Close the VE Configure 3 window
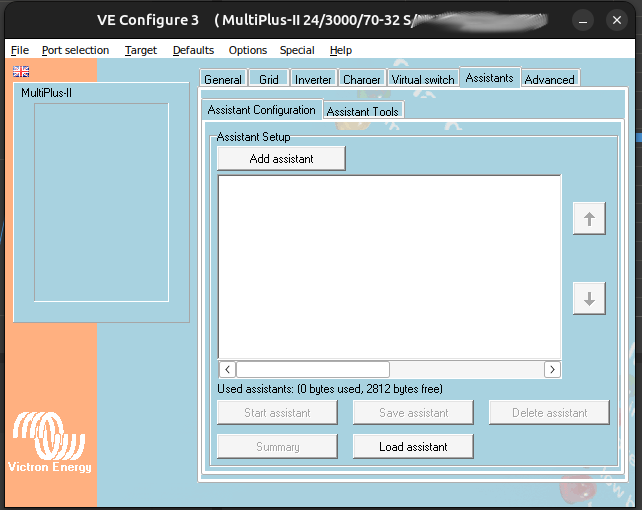 617,20
